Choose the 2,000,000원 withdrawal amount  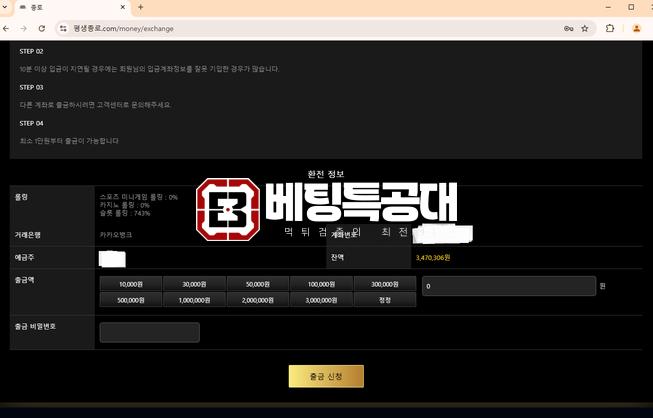pyautogui.click(x=258, y=300)
